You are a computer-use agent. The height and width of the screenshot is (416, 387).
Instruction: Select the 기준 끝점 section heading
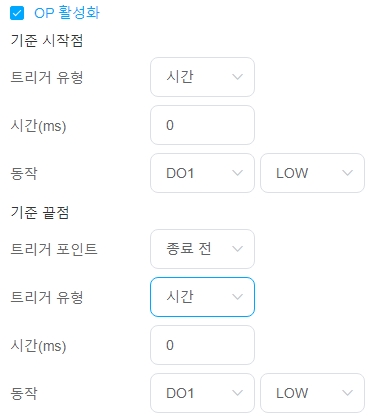(x=40, y=213)
